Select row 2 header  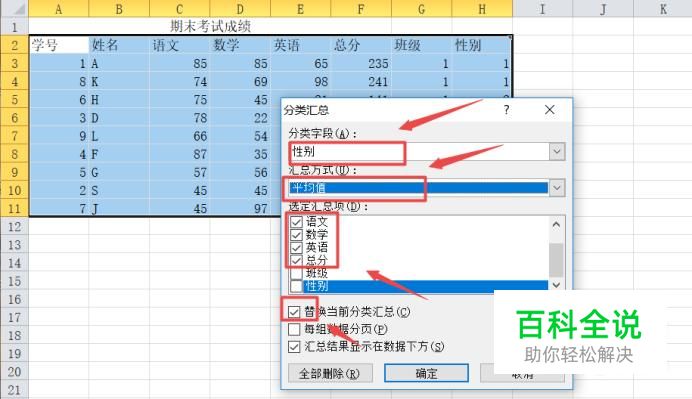(x=14, y=45)
